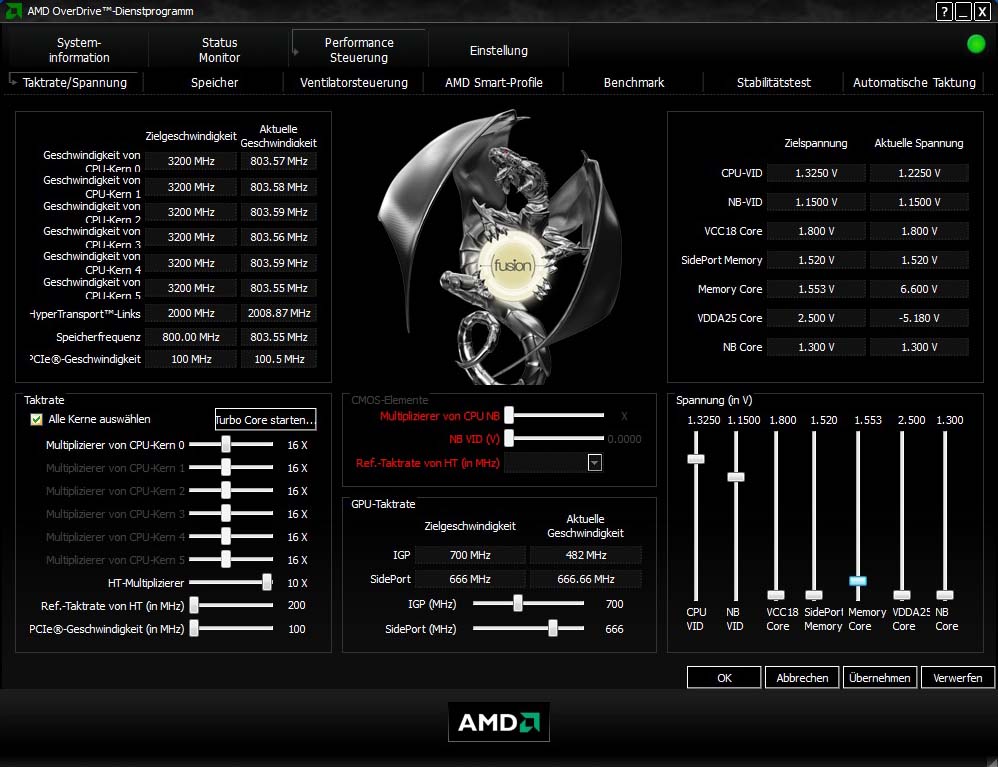Screen dimensions: 998x767
Task: Click Multiplizierer von CPU-Kern 2 slider handle
Action: click(226, 490)
